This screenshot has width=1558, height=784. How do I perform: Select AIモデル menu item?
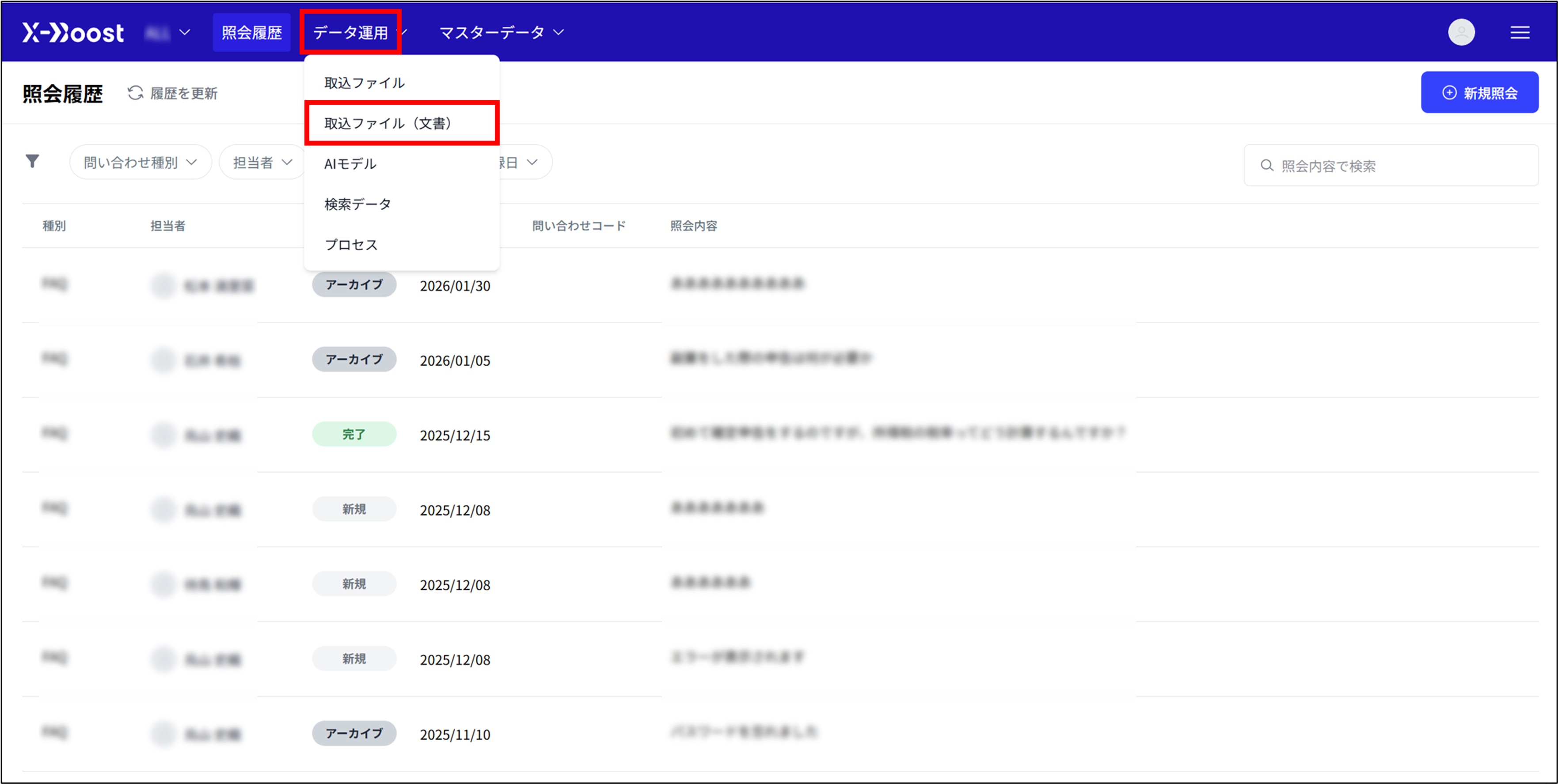[402, 164]
